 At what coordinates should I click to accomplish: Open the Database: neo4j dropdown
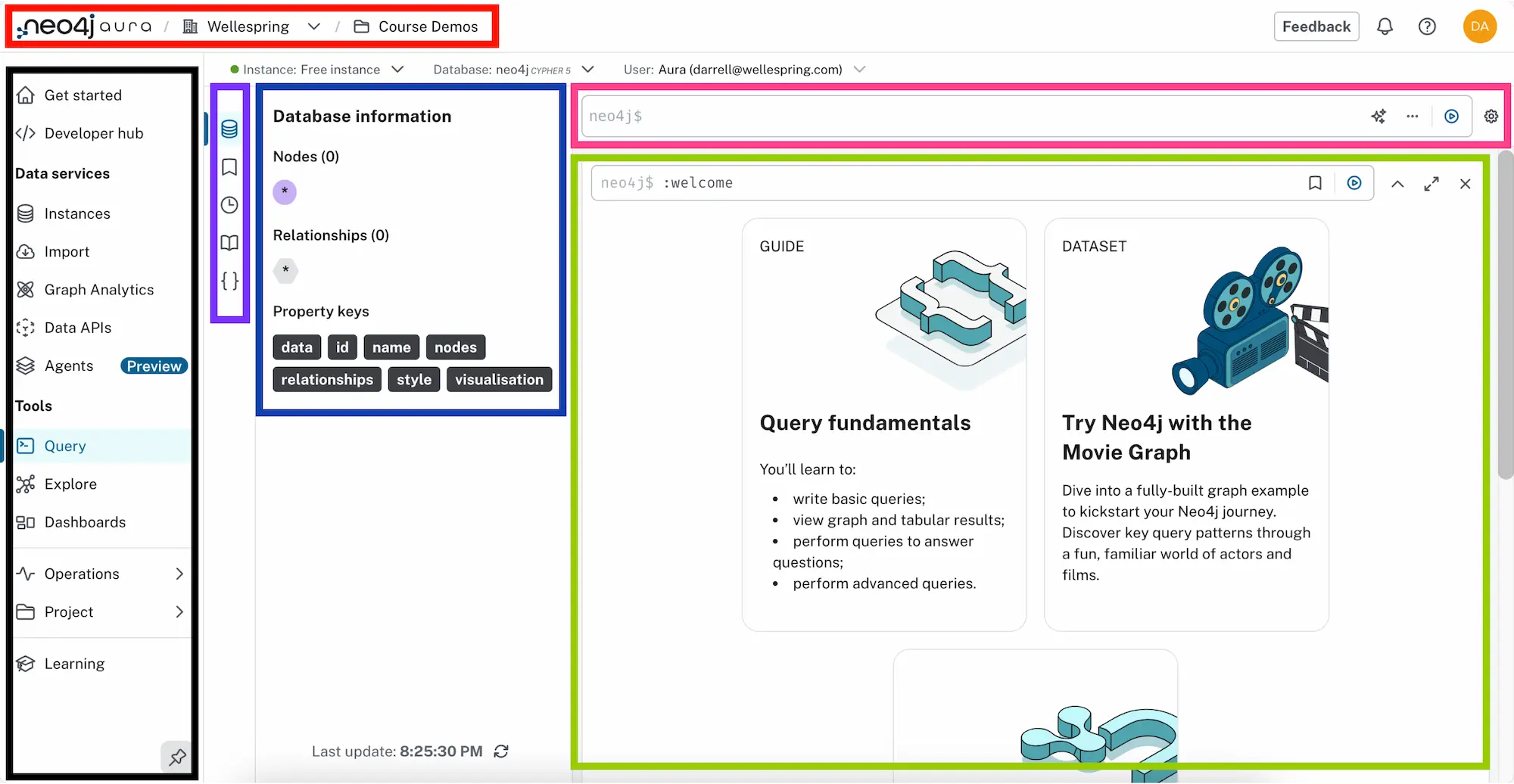[512, 70]
